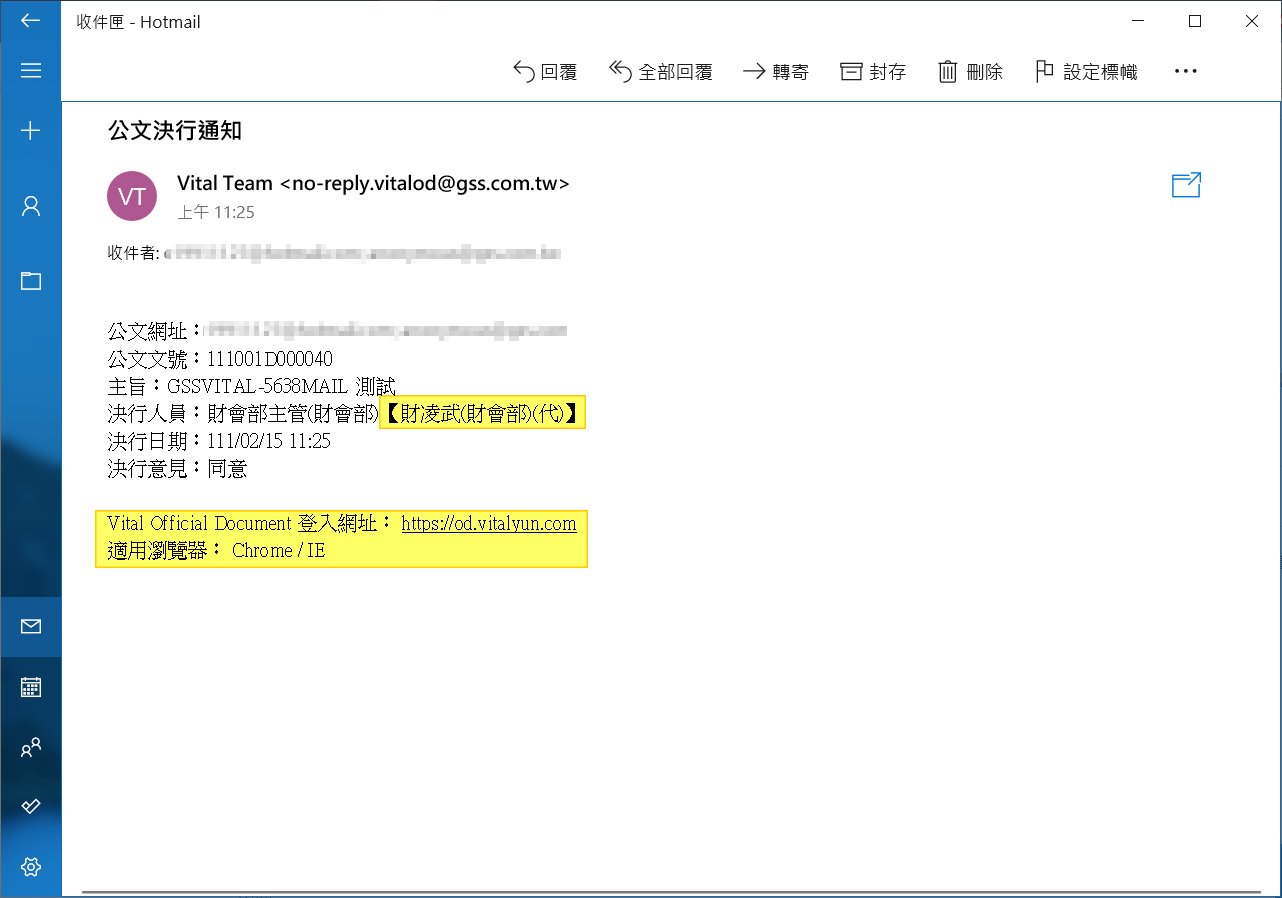Compose a new mail with plus icon
Screen dimensions: 1282x898
point(30,130)
